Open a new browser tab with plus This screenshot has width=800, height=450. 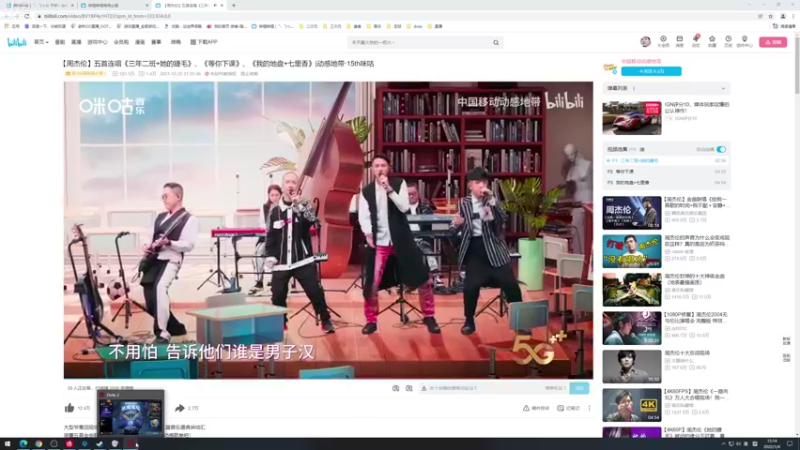coord(234,5)
